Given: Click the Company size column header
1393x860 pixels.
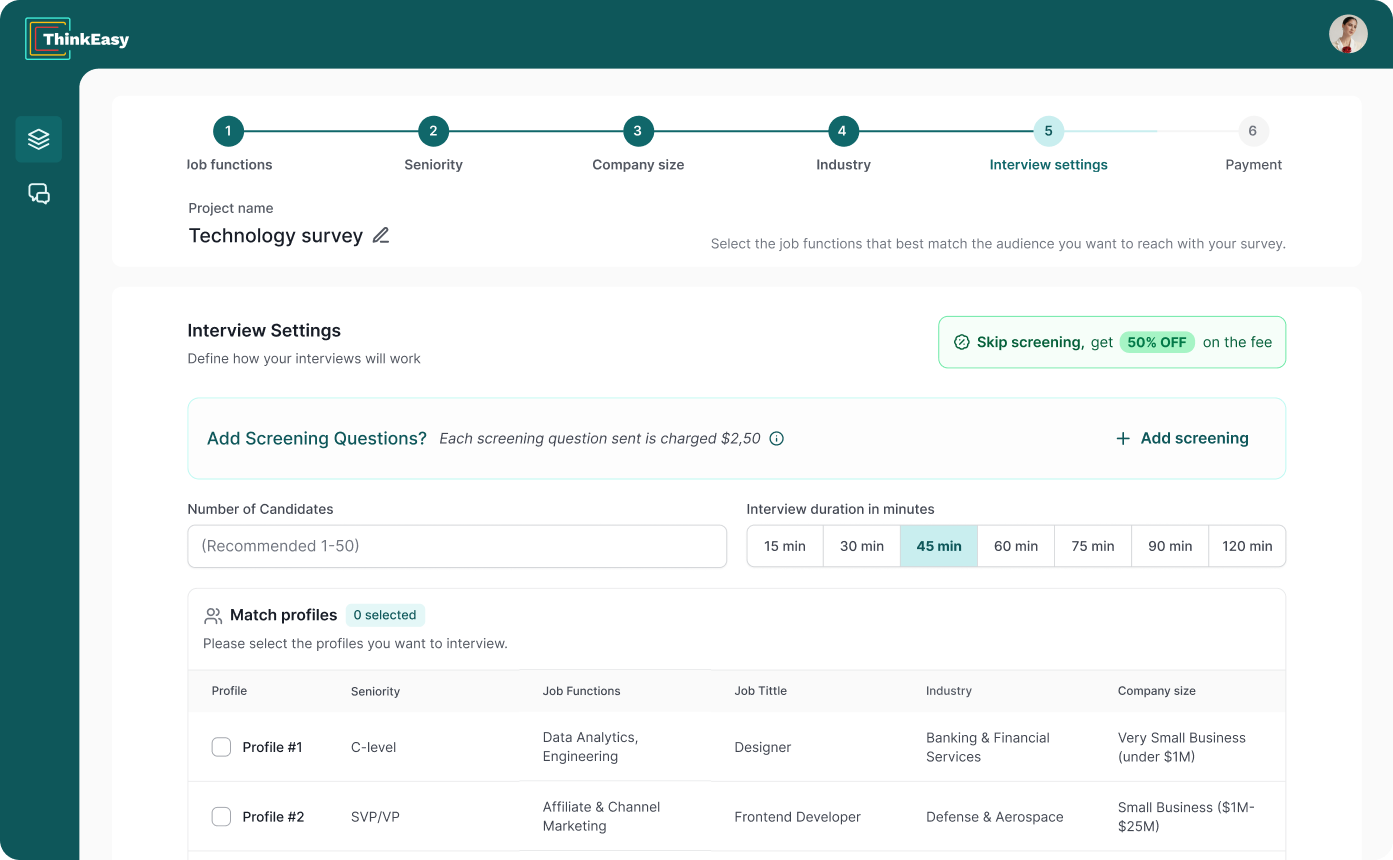Looking at the screenshot, I should pyautogui.click(x=1157, y=691).
